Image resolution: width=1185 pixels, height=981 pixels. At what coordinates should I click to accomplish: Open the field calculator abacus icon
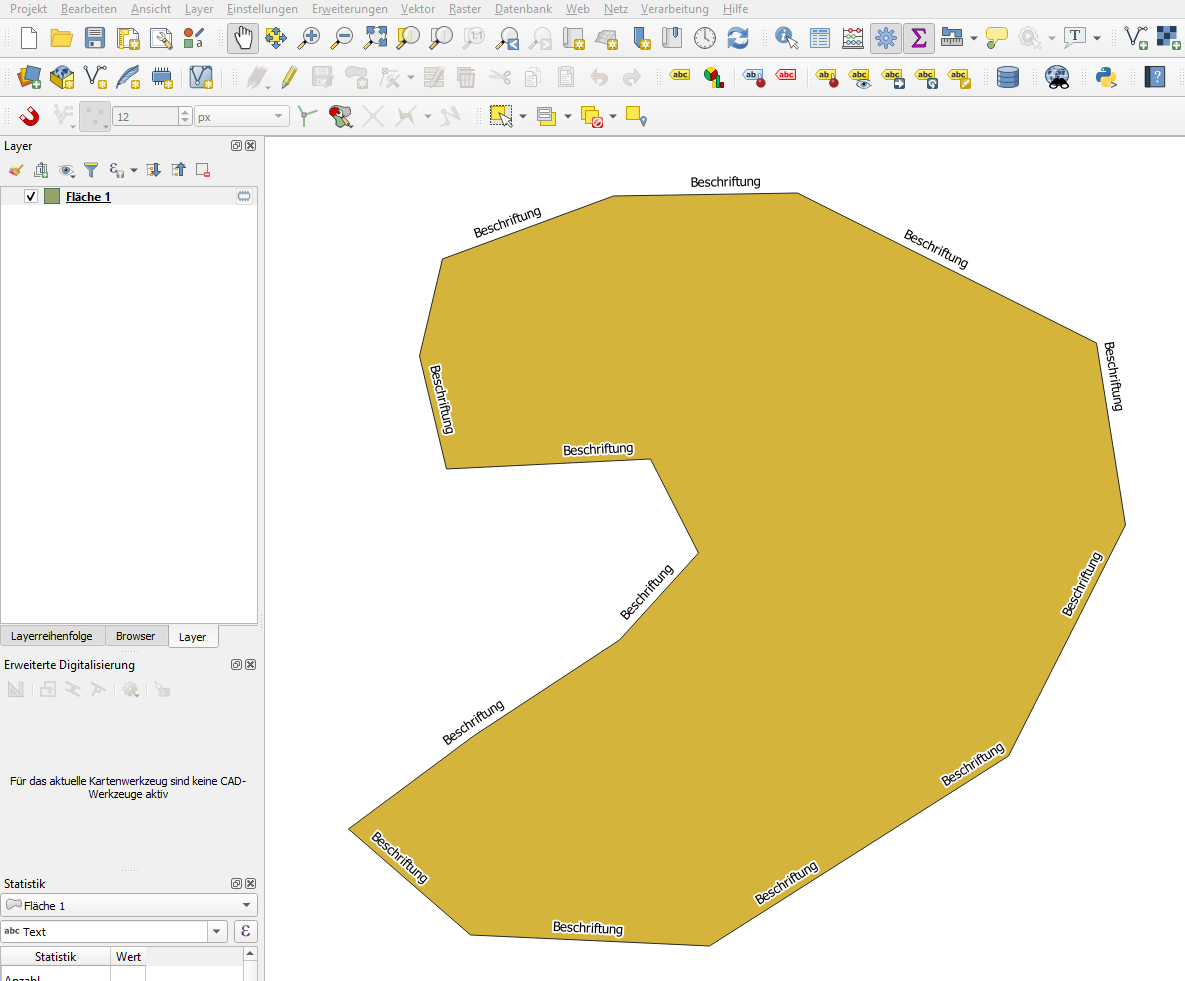tap(853, 39)
